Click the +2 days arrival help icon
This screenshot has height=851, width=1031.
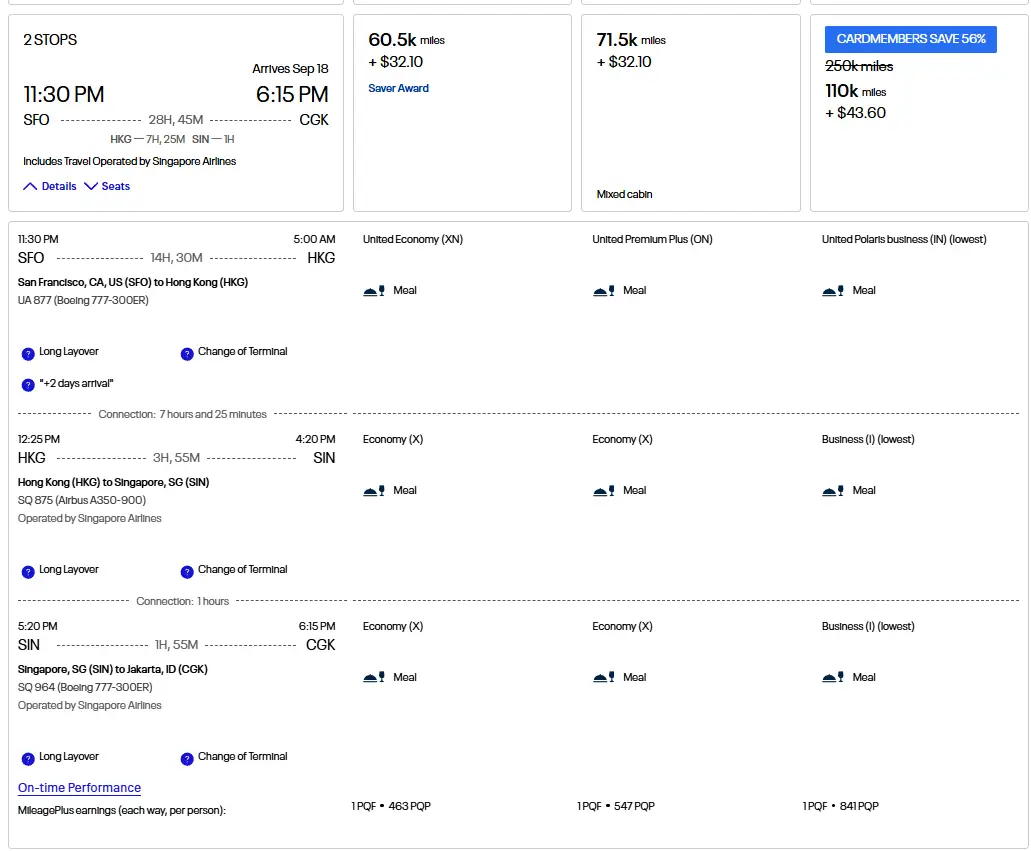pos(28,385)
